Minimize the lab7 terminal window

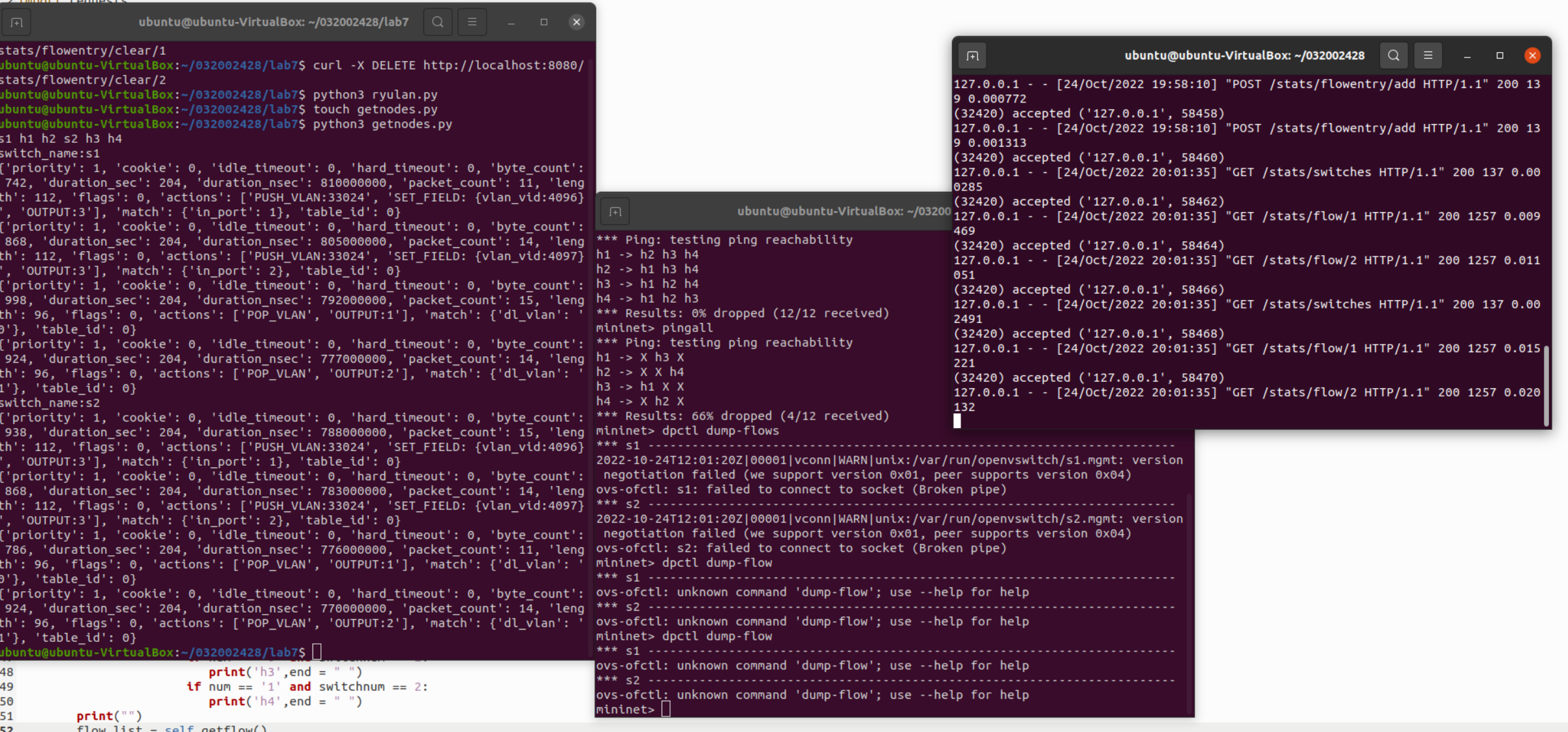click(511, 22)
